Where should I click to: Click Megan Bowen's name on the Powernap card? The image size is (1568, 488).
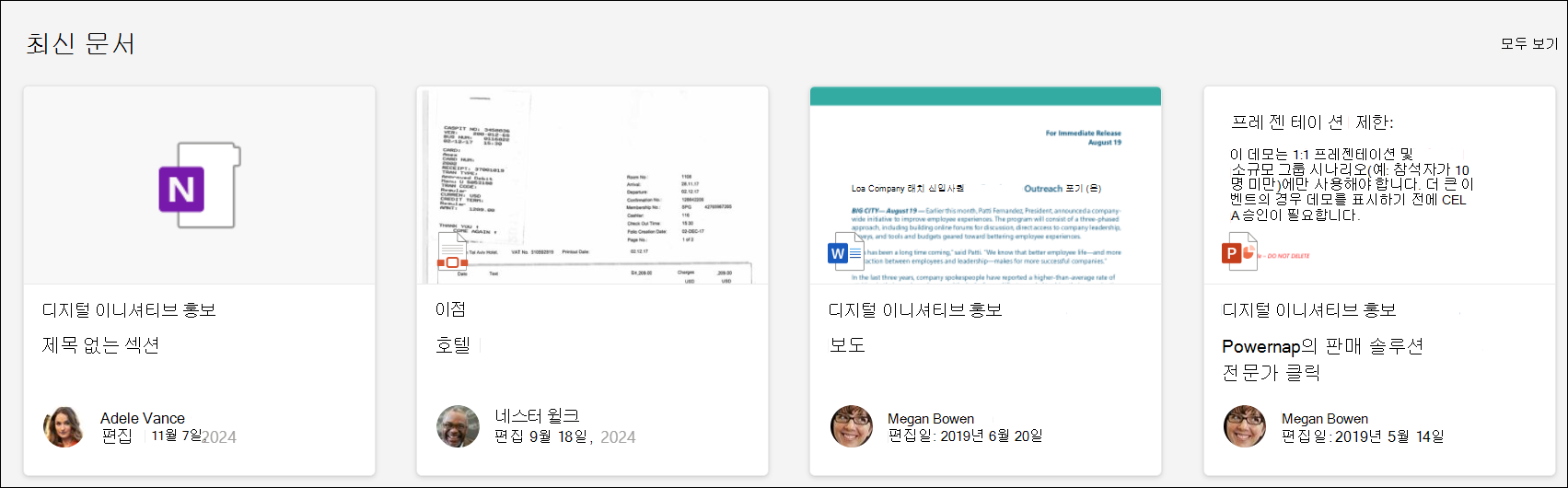click(x=1325, y=418)
